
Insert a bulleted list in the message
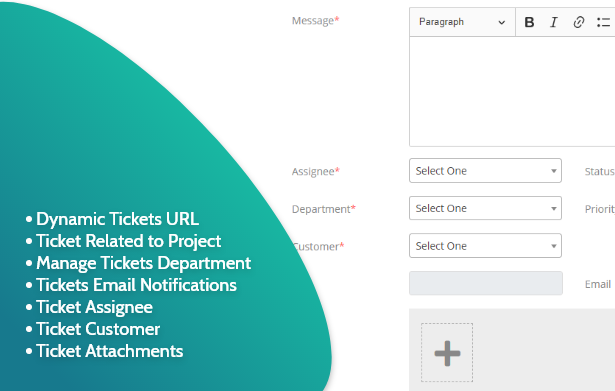604,22
